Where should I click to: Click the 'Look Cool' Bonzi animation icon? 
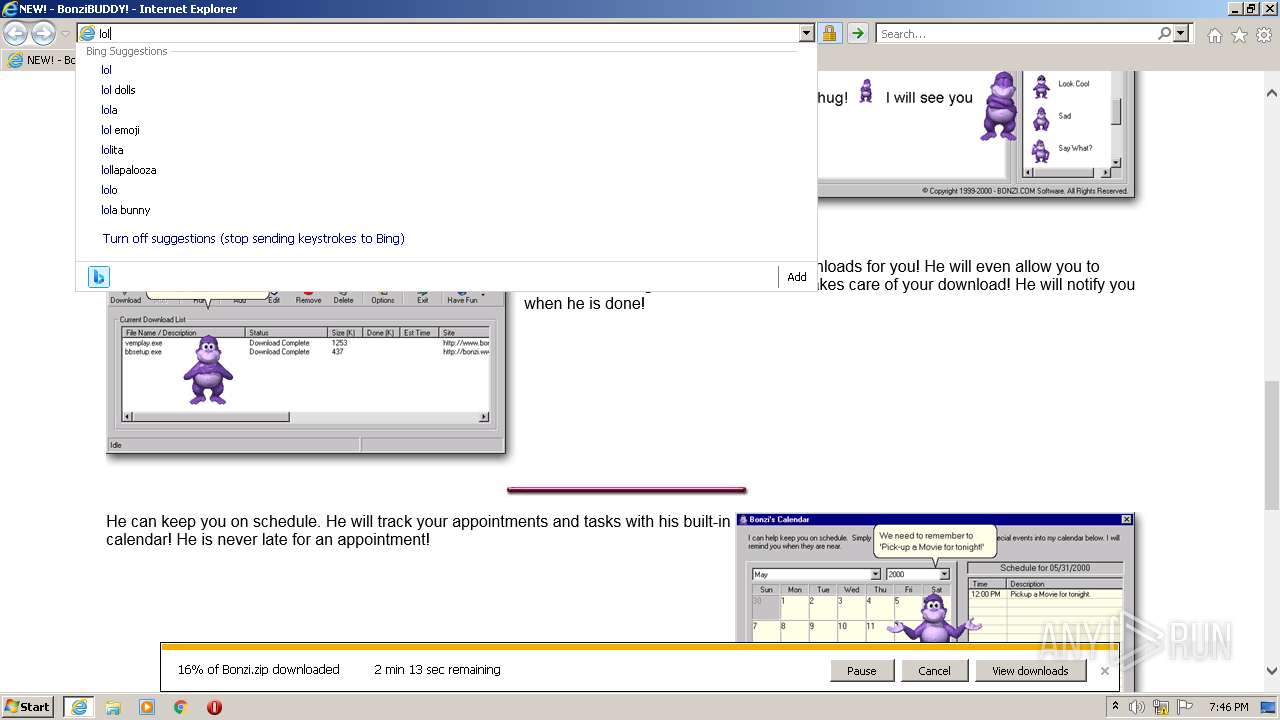(1041, 84)
